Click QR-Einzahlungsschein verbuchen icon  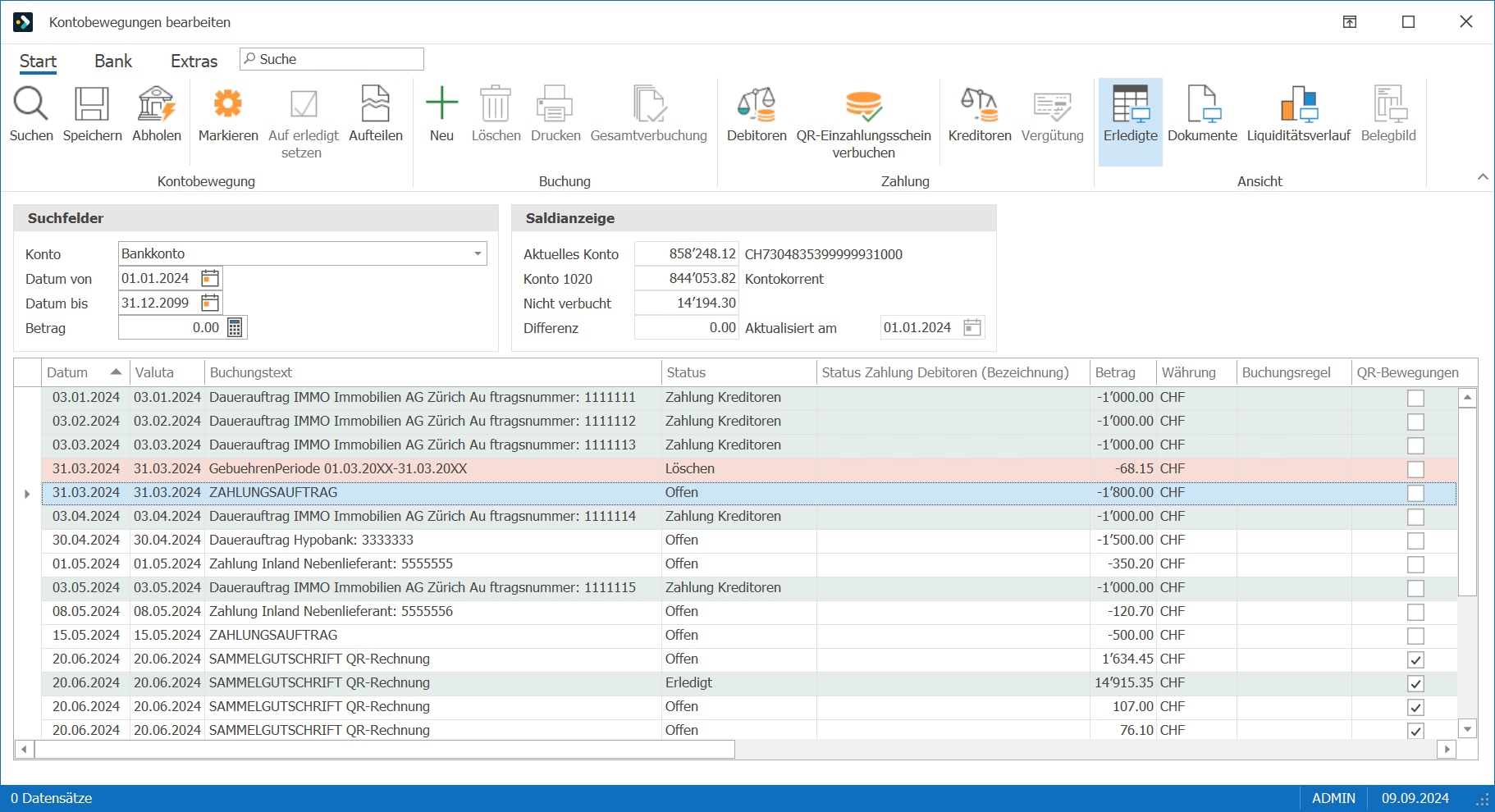pyautogui.click(x=863, y=106)
